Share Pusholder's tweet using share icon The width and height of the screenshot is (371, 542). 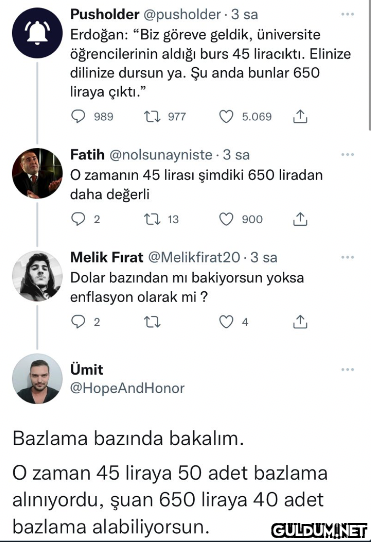[x=300, y=116]
